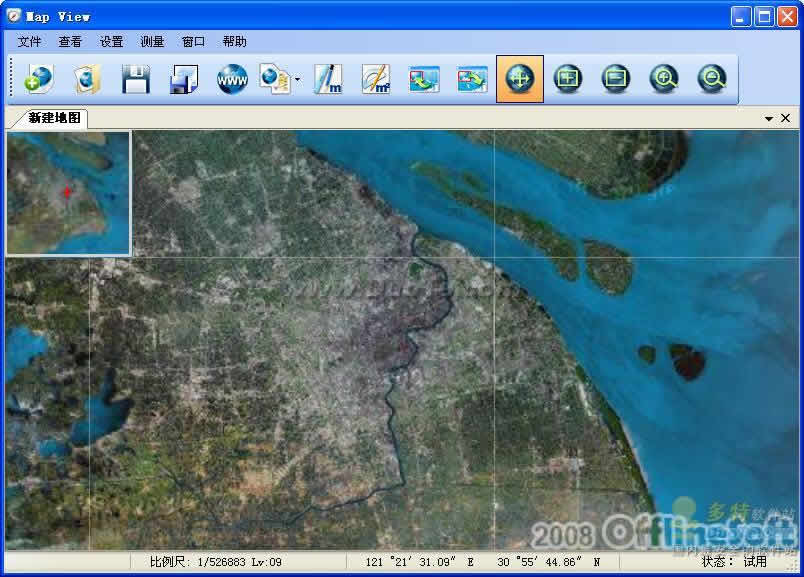Click the magnifier zoom out icon
This screenshot has width=804, height=577.
[712, 79]
